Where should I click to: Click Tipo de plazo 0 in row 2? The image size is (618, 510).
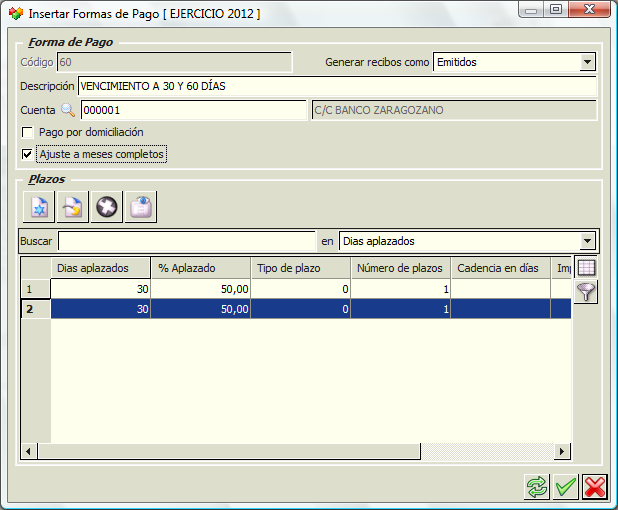pyautogui.click(x=301, y=309)
